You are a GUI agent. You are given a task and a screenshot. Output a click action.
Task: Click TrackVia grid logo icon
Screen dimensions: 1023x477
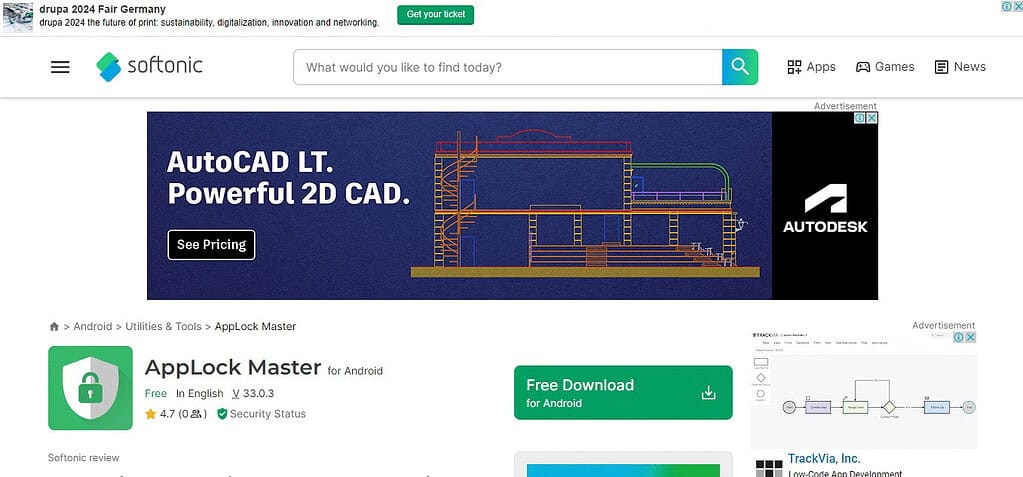pyautogui.click(x=769, y=468)
